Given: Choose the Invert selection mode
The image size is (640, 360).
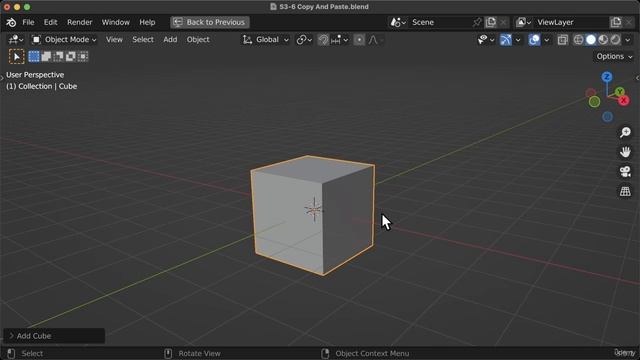Looking at the screenshot, I should pyautogui.click(x=71, y=56).
